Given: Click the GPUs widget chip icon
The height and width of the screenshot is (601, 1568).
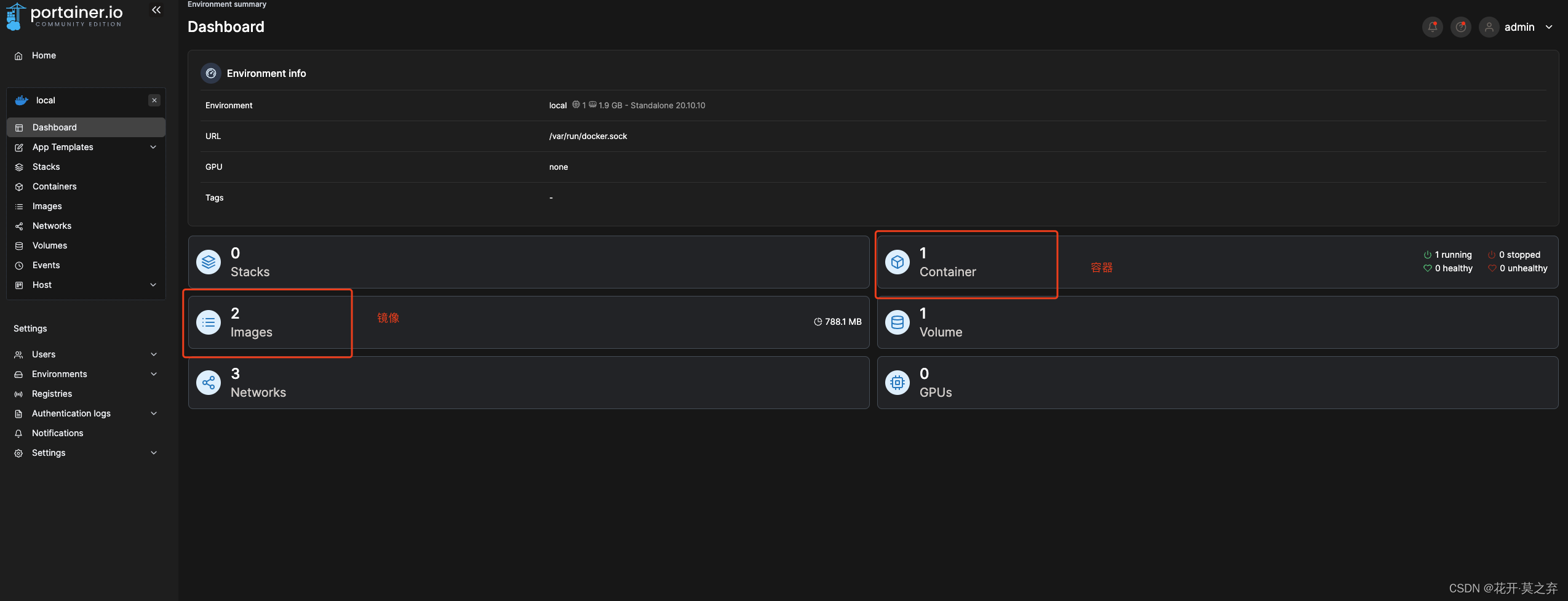Looking at the screenshot, I should click(897, 382).
